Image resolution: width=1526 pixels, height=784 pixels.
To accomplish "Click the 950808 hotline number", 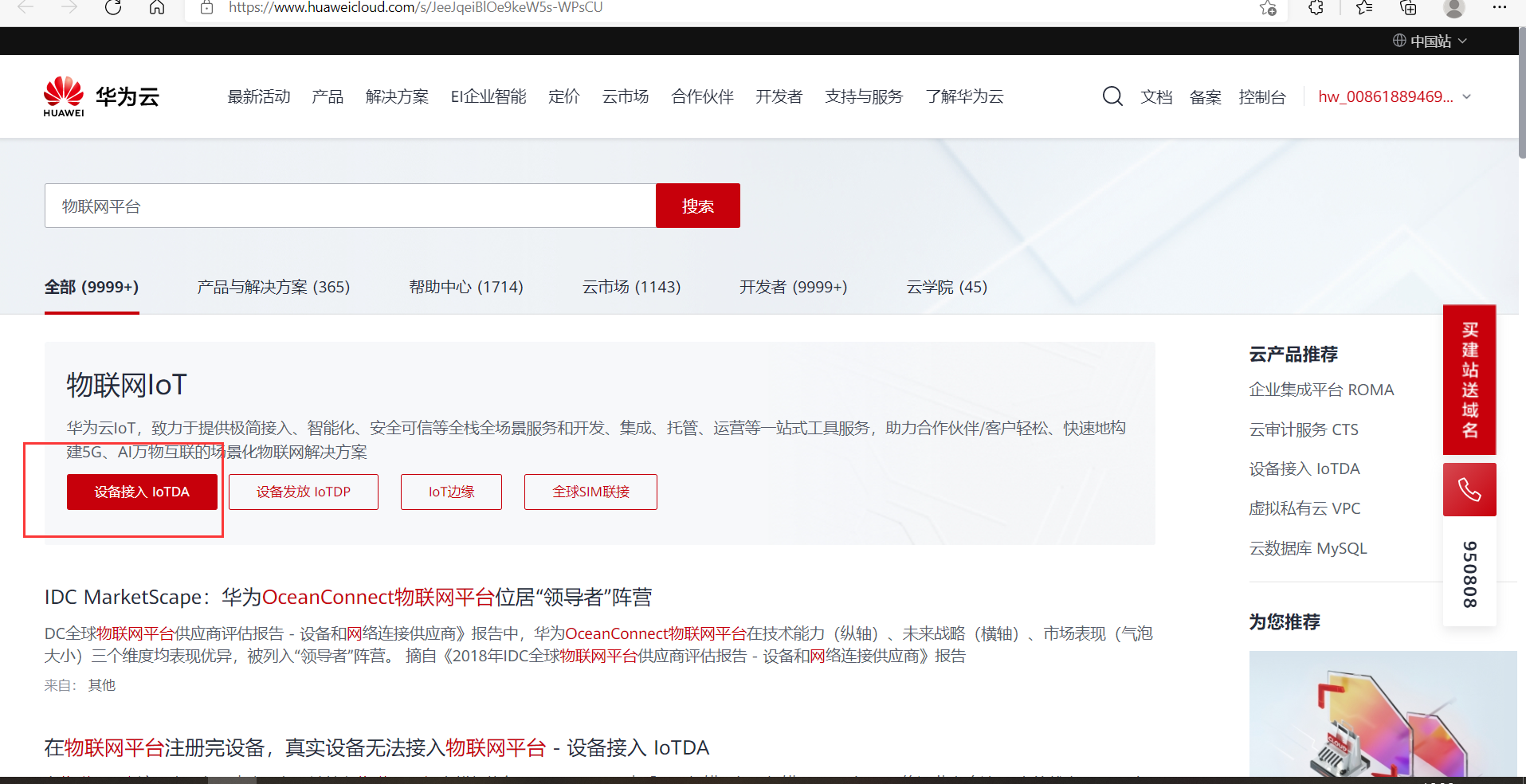I will click(1469, 574).
